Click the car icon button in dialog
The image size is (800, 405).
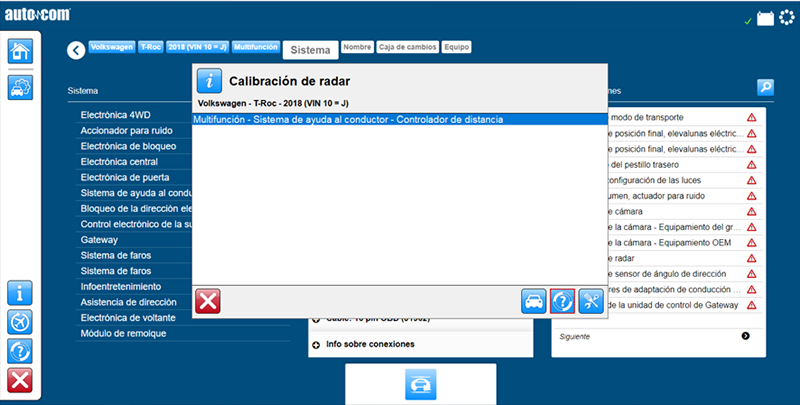tap(534, 301)
